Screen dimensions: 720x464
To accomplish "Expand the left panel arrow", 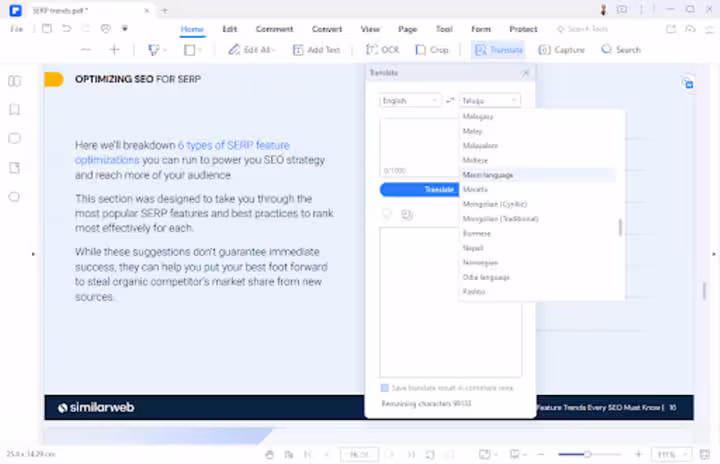I will (x=33, y=254).
